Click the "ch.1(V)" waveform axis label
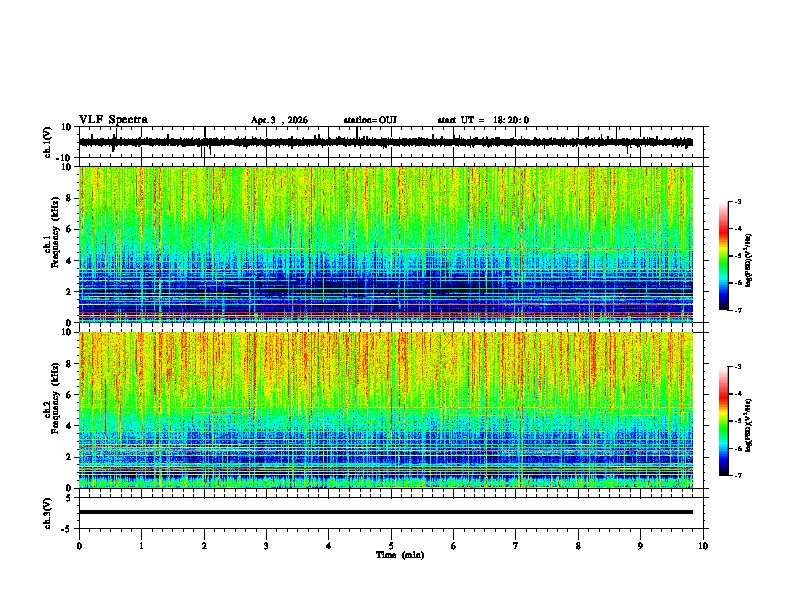 pos(48,142)
